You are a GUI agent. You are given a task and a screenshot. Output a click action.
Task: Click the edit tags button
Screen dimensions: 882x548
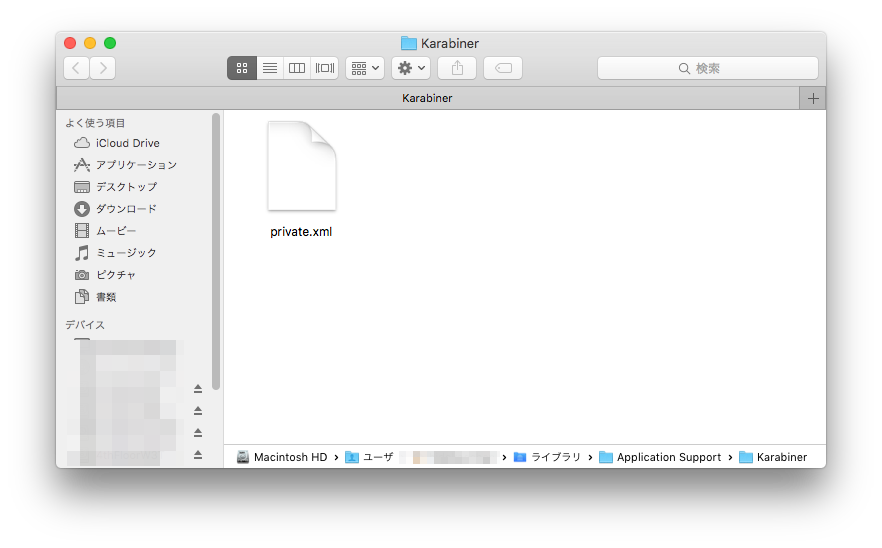pos(503,68)
